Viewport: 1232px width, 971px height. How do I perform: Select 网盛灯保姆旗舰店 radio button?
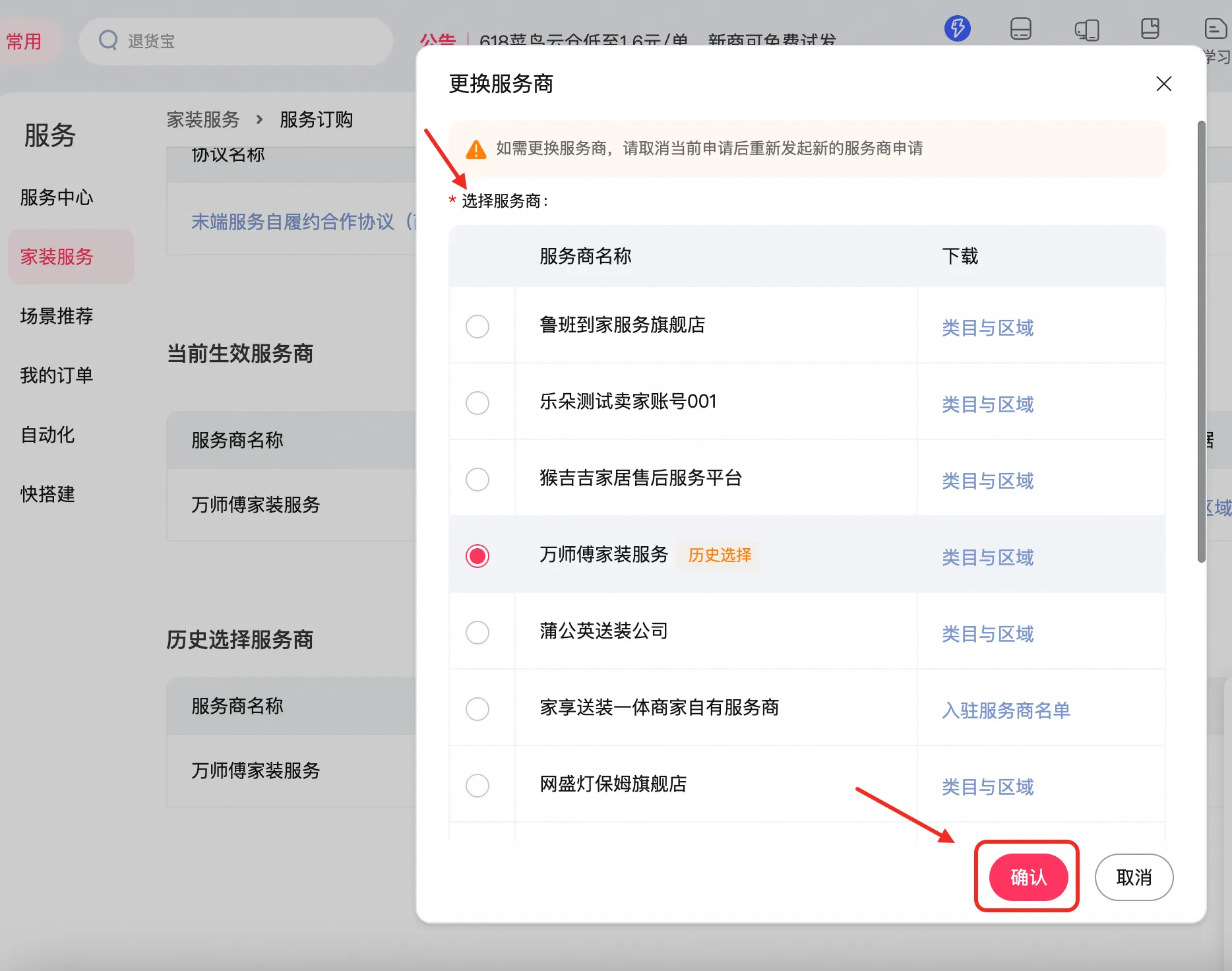point(477,785)
